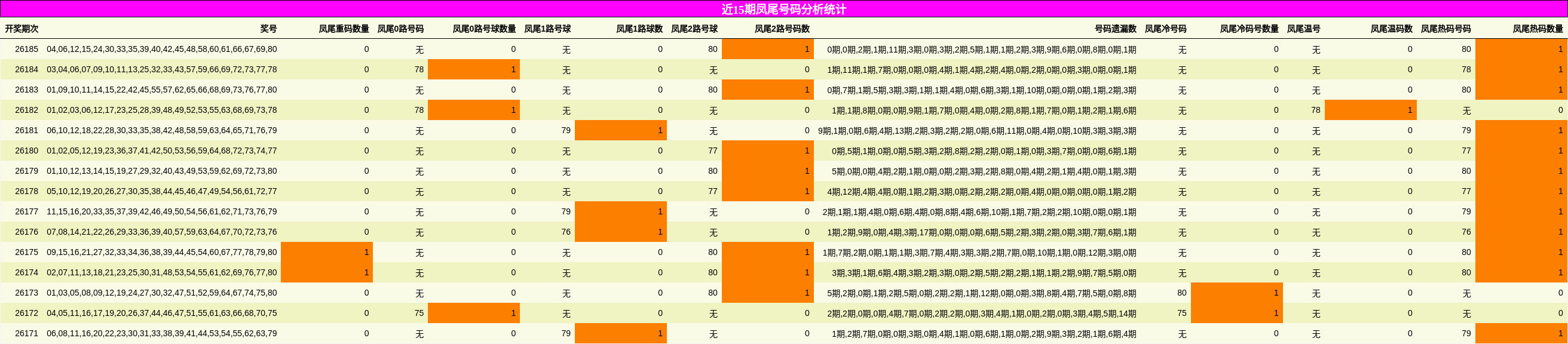Screen dimensions: 1568x344
Task: Select period cell 26174
Action: 27,272
